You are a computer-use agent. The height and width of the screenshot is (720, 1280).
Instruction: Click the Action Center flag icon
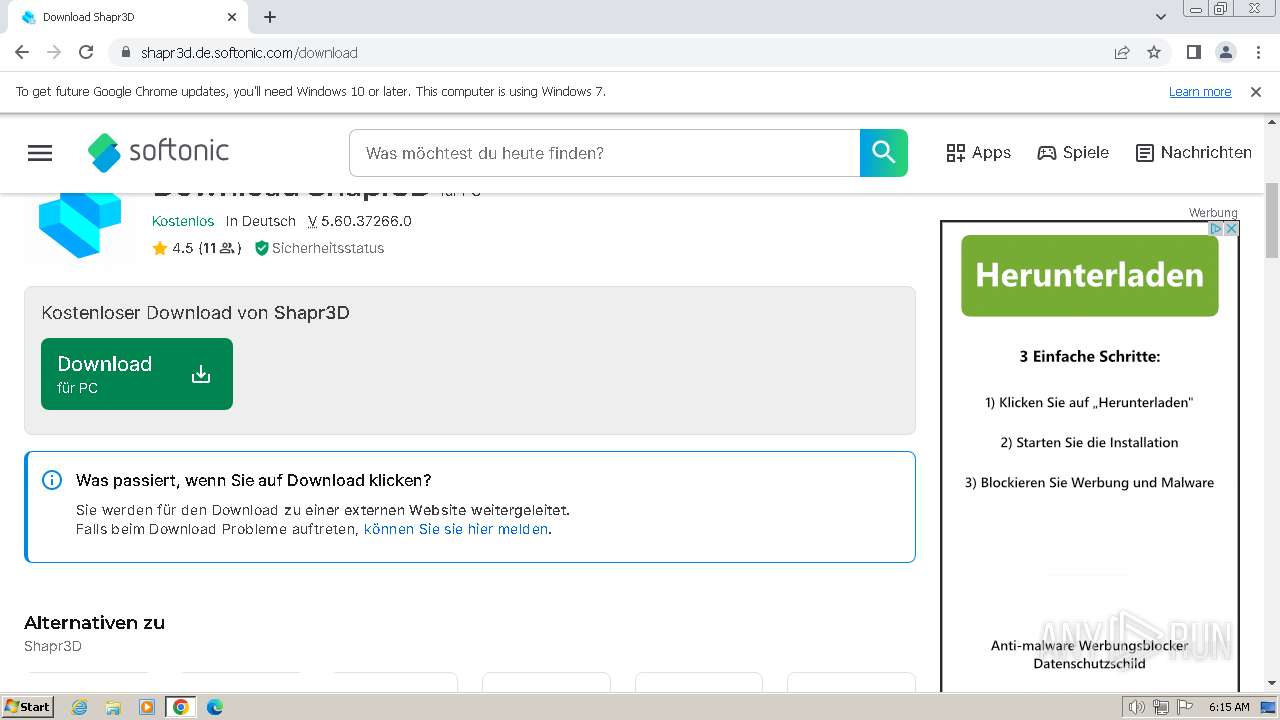1184,707
